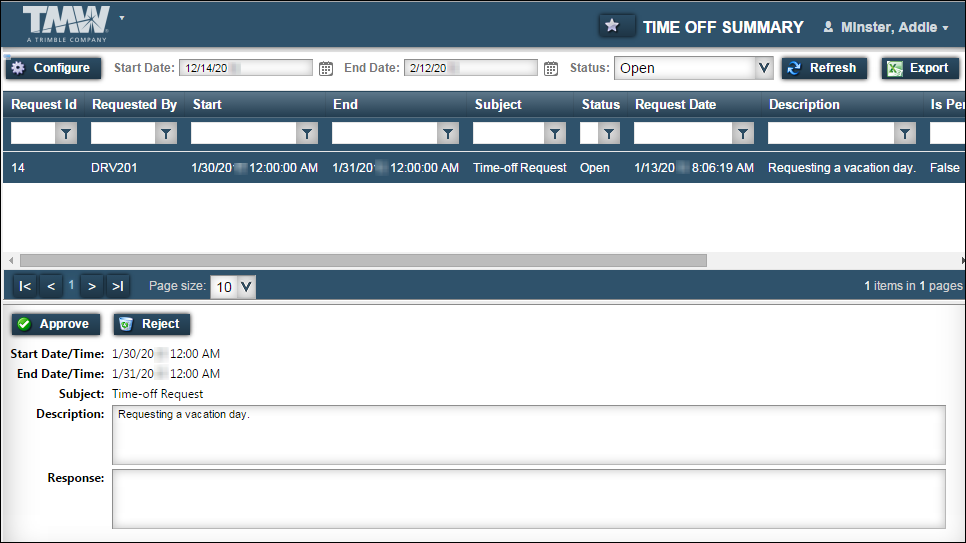
Task: Click the False cell in the row
Action: pyautogui.click(x=944, y=168)
